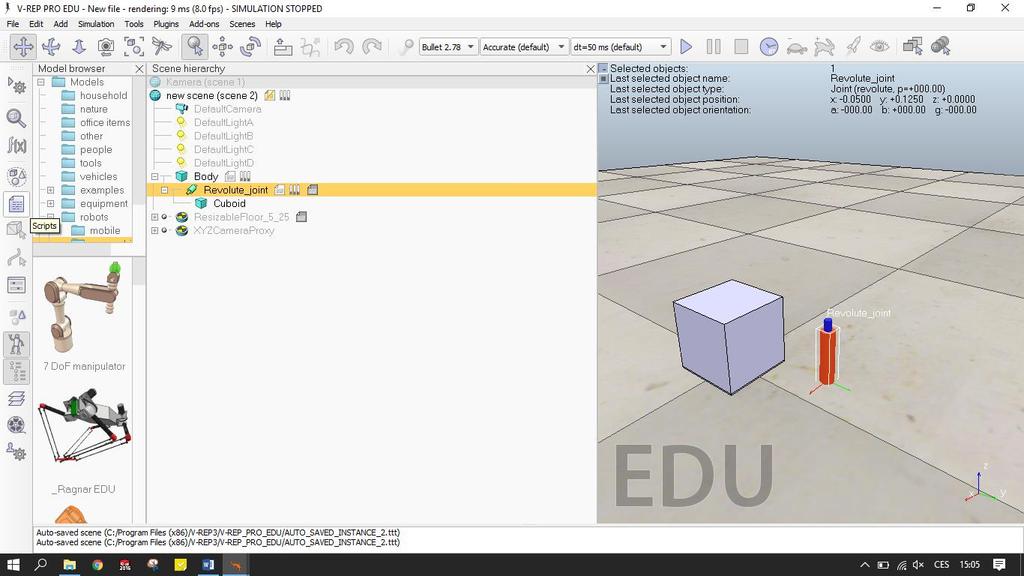Expand the XYZCameraProxy node

click(155, 231)
